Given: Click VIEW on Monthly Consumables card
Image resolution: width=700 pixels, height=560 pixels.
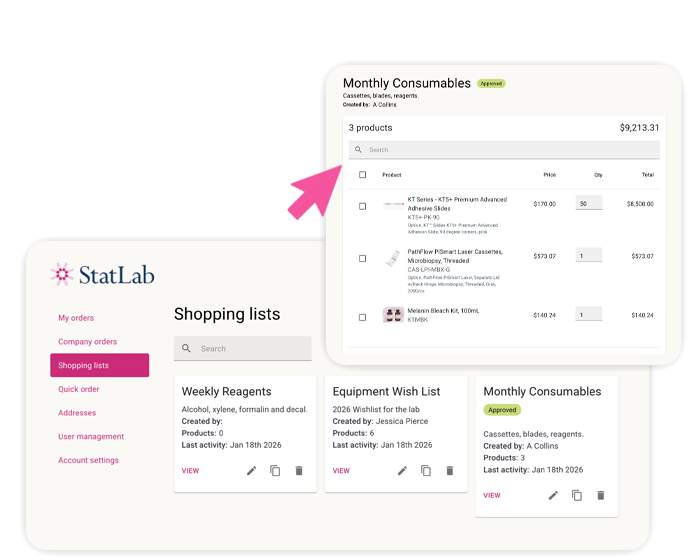Looking at the screenshot, I should pos(492,495).
